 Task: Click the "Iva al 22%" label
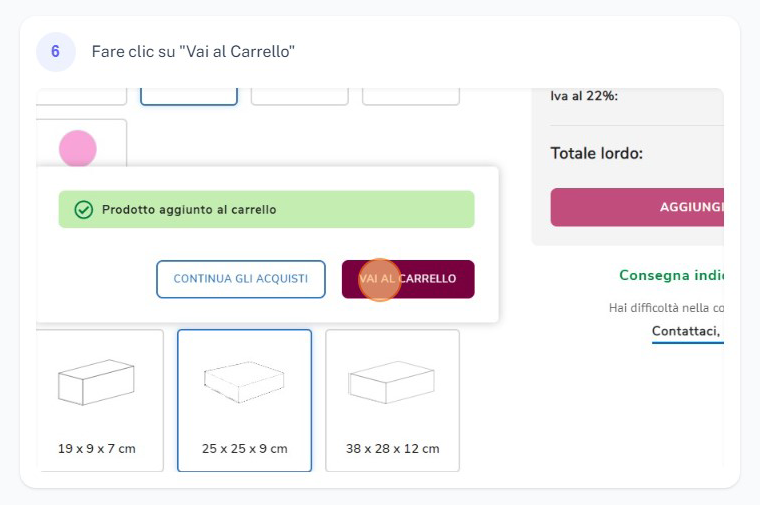point(584,96)
